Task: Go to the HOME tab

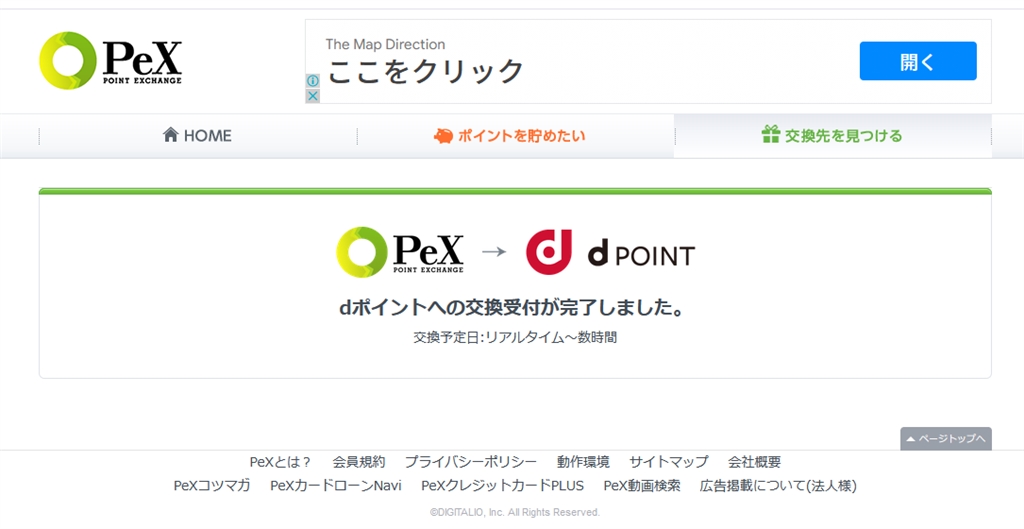Action: pos(197,136)
